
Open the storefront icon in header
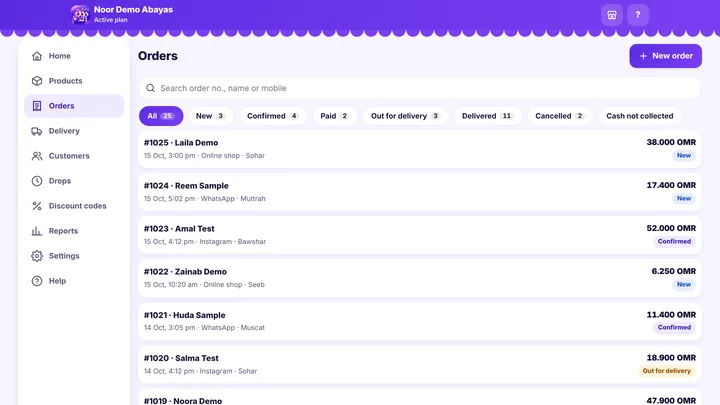click(x=612, y=15)
